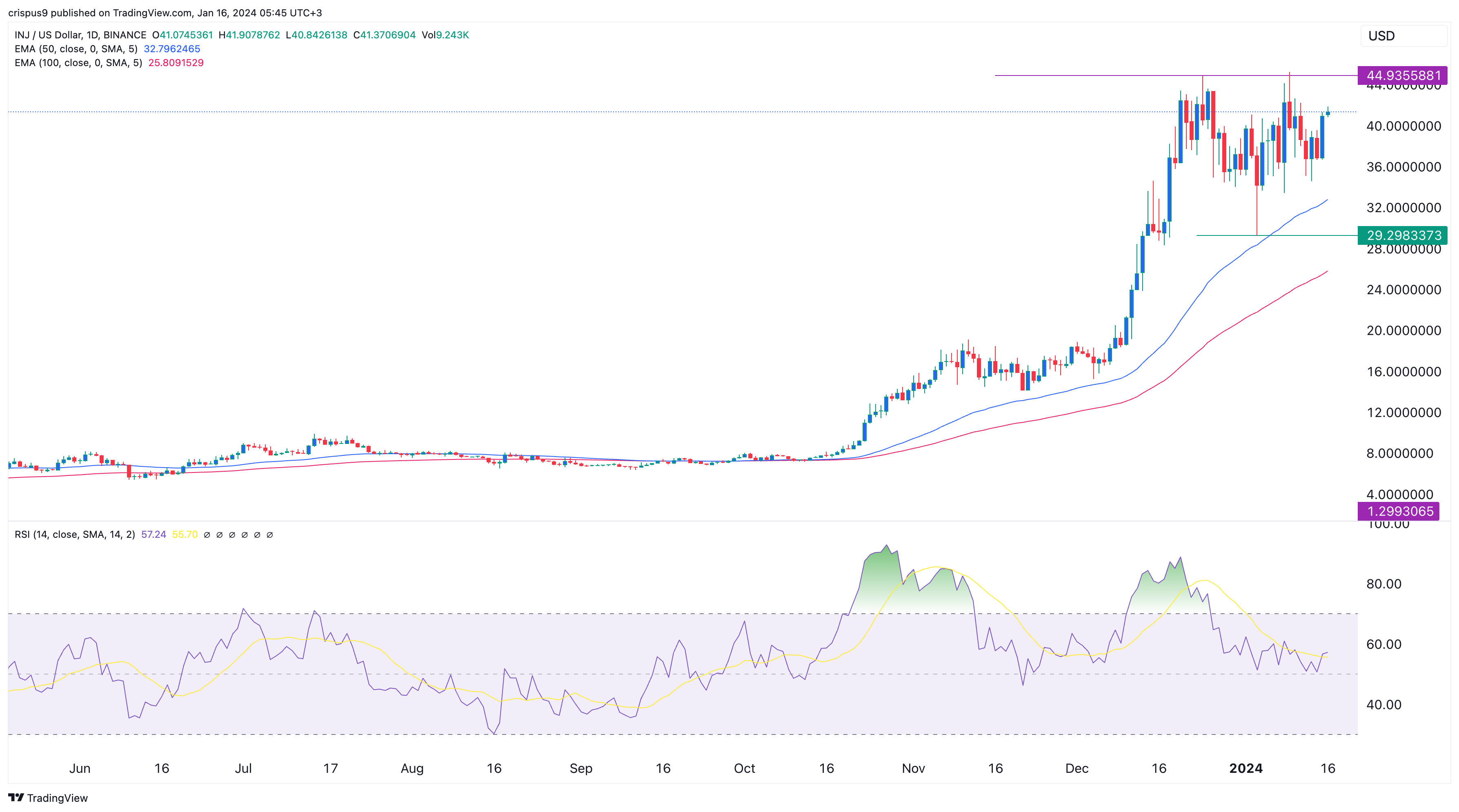This screenshot has width=1459, height=812.
Task: Hide RSI using the third ∅ icon
Action: pyautogui.click(x=232, y=535)
